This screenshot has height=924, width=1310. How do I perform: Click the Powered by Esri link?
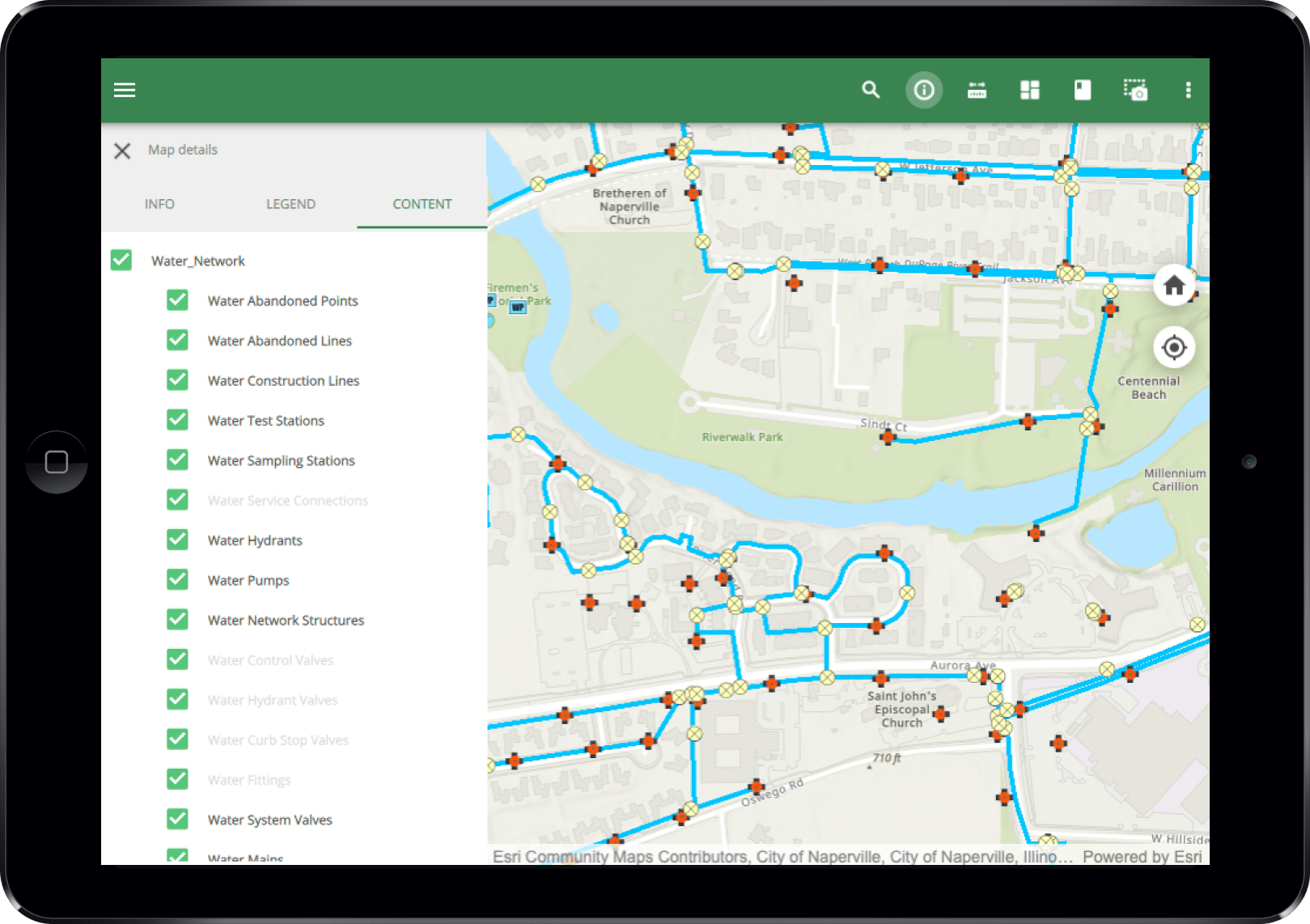pyautogui.click(x=1142, y=856)
